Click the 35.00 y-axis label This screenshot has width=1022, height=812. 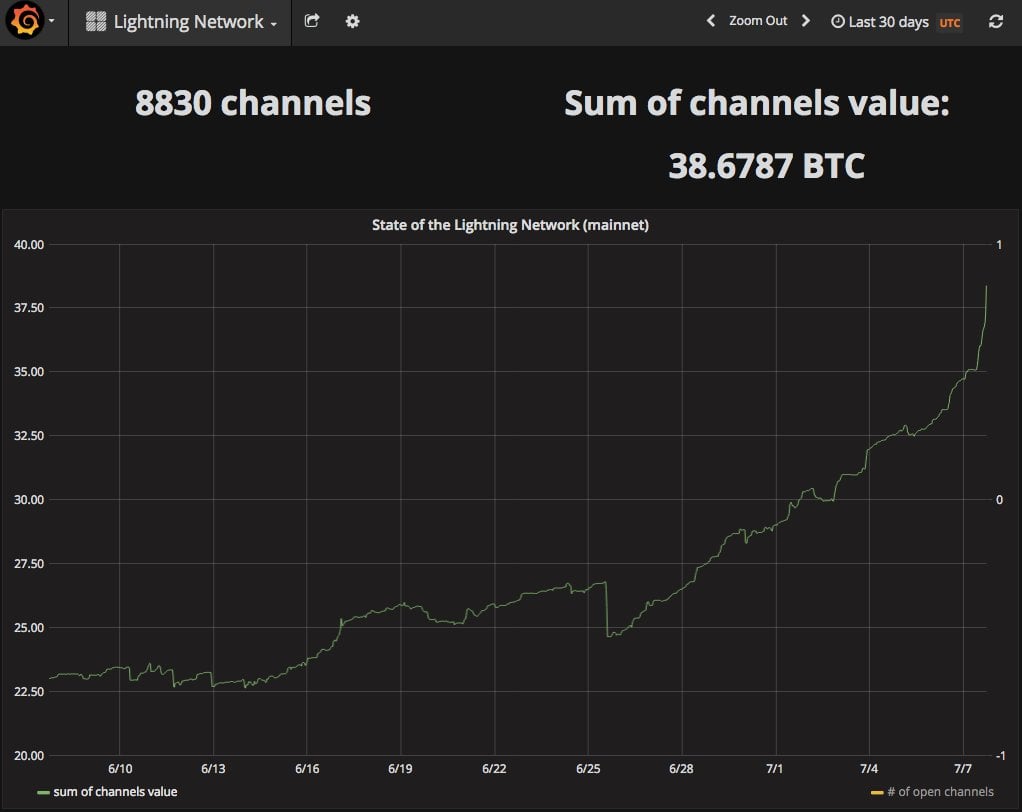coord(29,371)
